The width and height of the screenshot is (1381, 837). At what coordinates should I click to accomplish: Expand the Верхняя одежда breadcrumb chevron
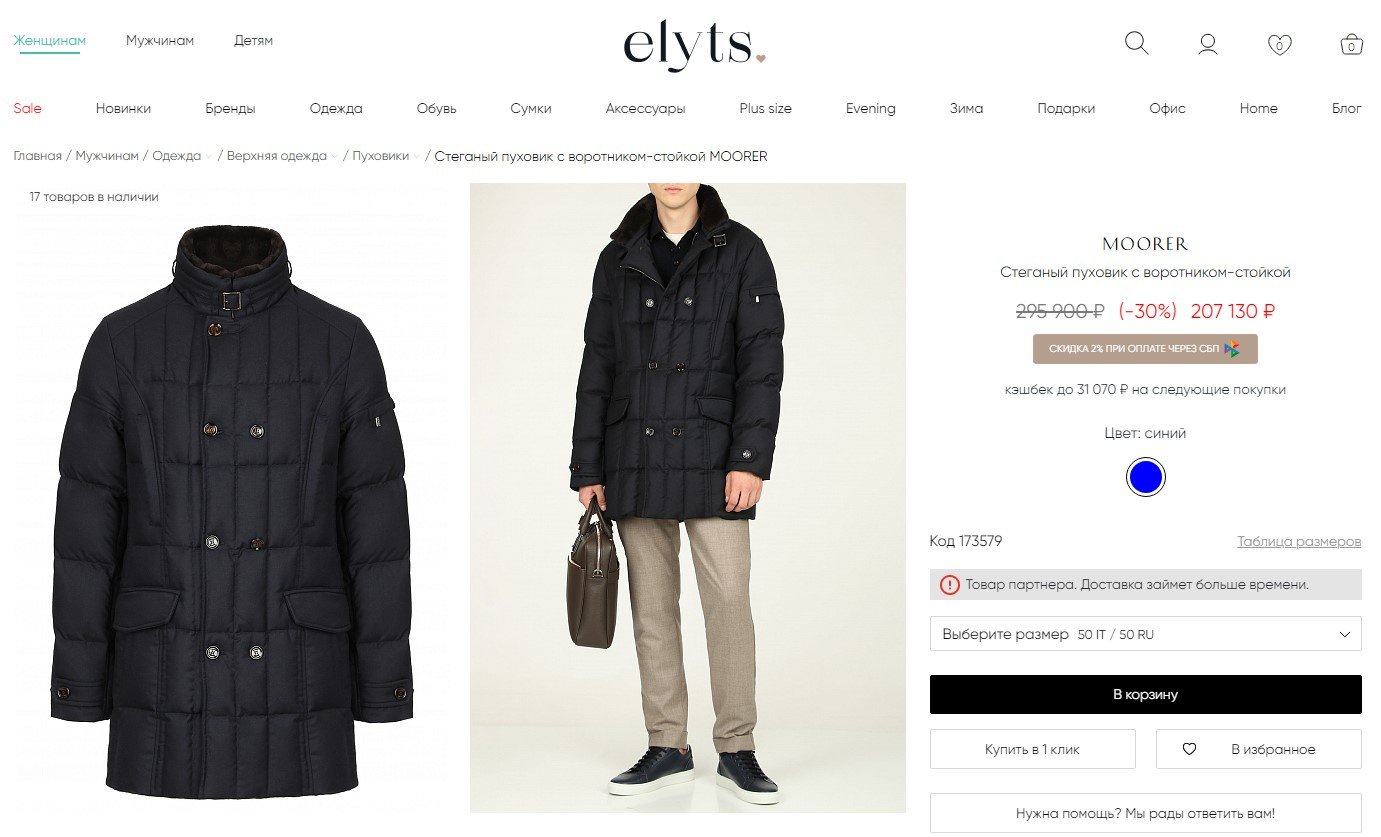(335, 157)
